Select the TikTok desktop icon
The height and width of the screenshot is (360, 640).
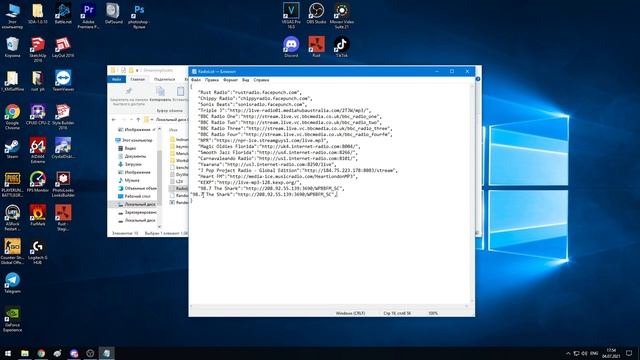pos(342,47)
